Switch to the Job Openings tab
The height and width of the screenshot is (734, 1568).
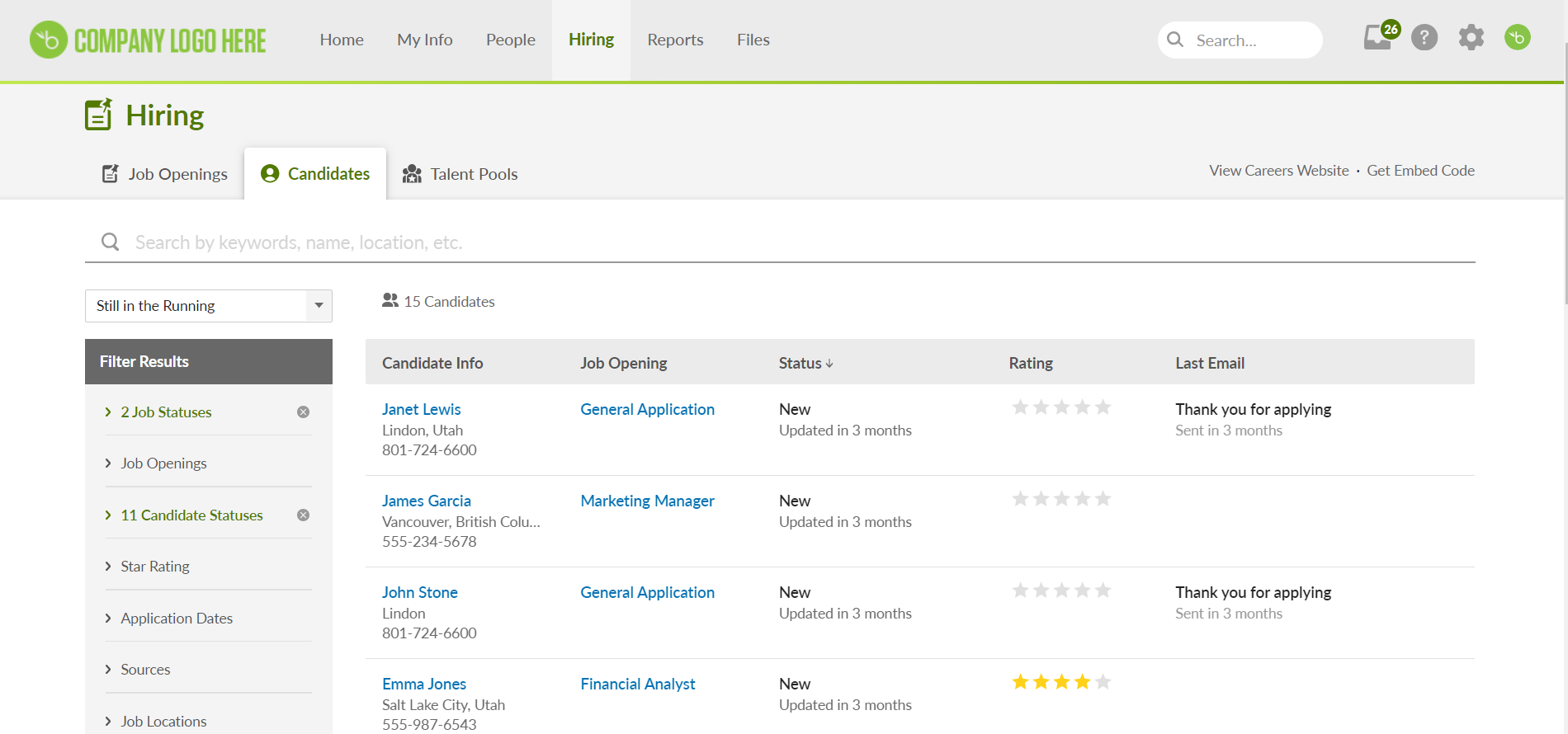pos(165,174)
